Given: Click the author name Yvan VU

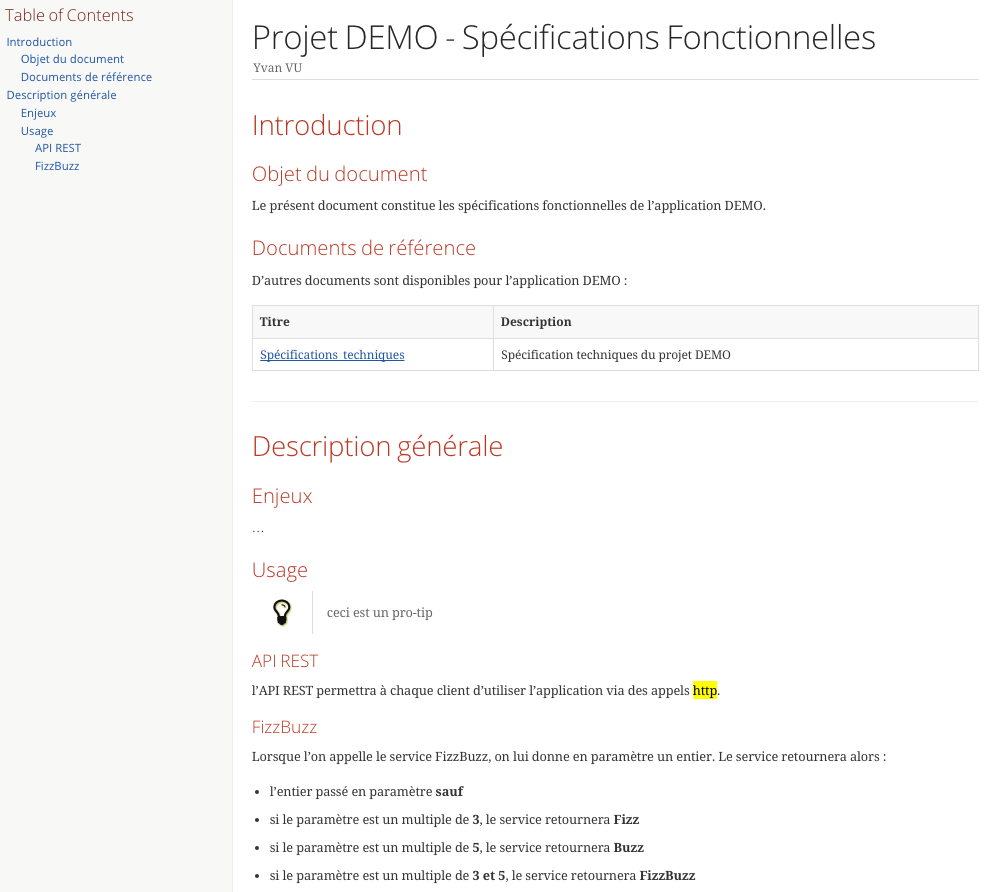Looking at the screenshot, I should coord(277,68).
